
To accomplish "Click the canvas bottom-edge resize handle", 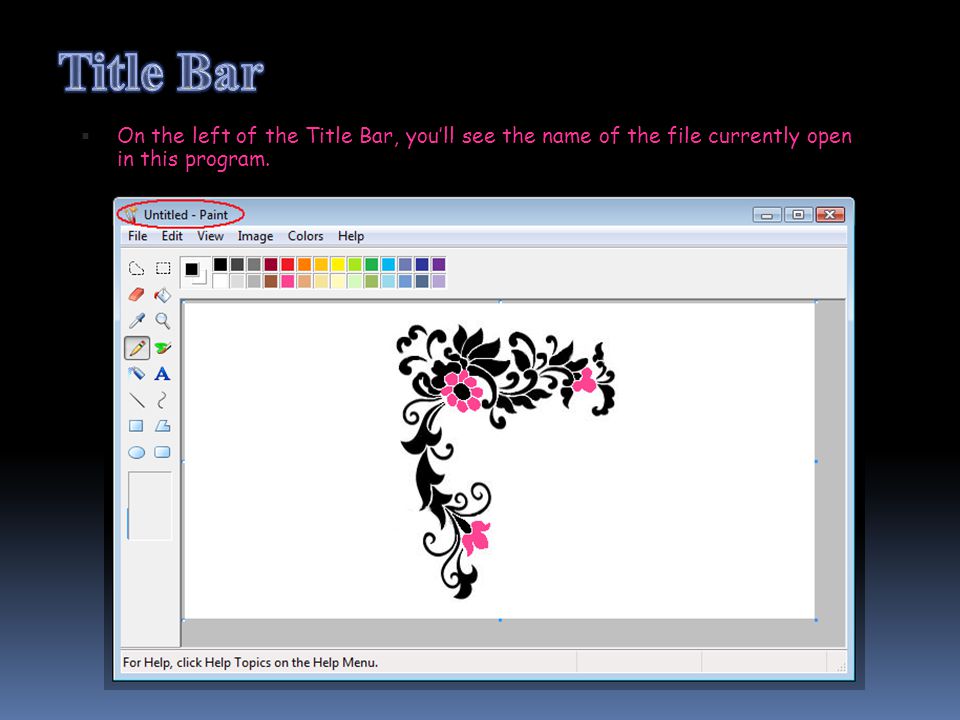I will point(500,620).
